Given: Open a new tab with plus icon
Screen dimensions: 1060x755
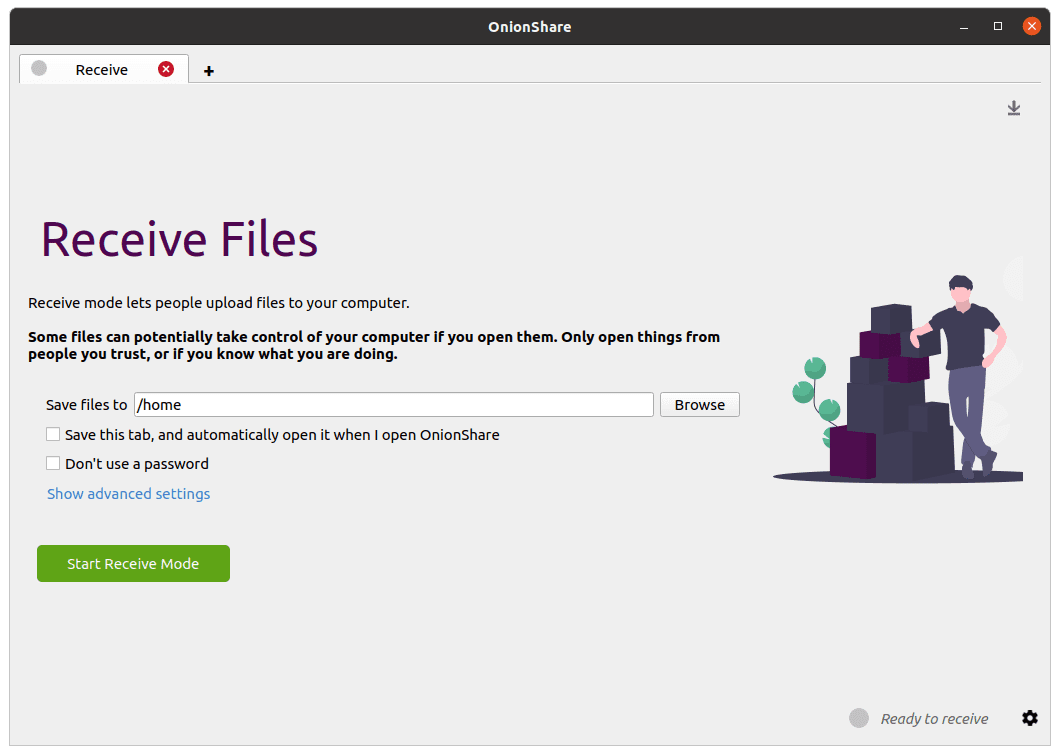Looking at the screenshot, I should pyautogui.click(x=209, y=71).
